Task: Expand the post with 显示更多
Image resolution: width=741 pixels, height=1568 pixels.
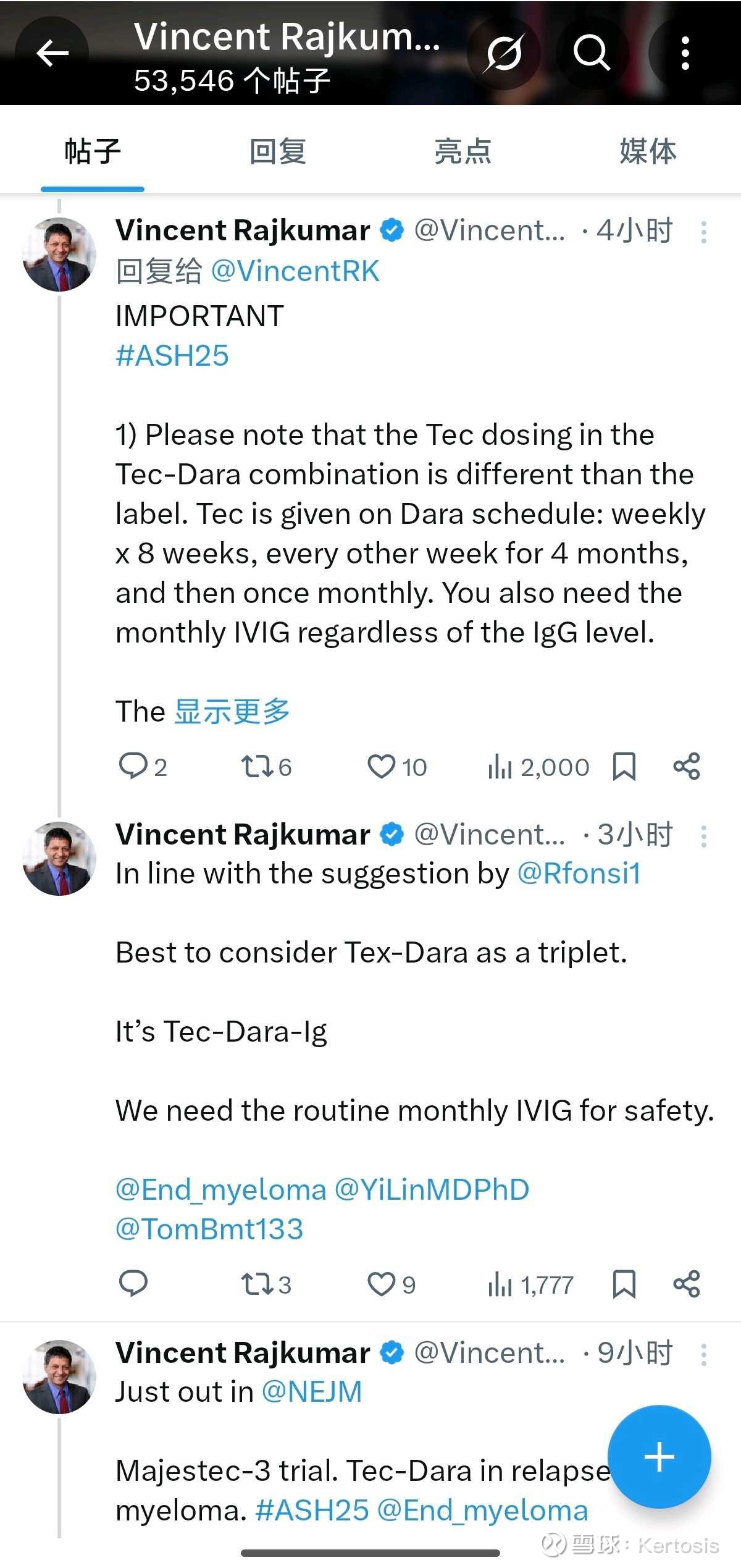Action: tap(232, 712)
